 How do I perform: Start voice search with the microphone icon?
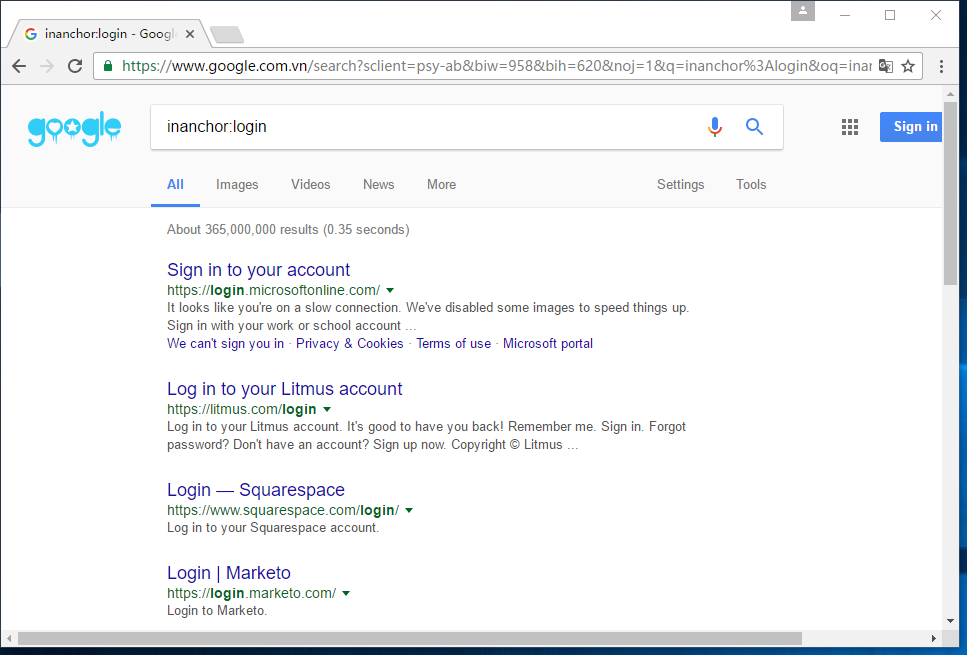pos(715,126)
